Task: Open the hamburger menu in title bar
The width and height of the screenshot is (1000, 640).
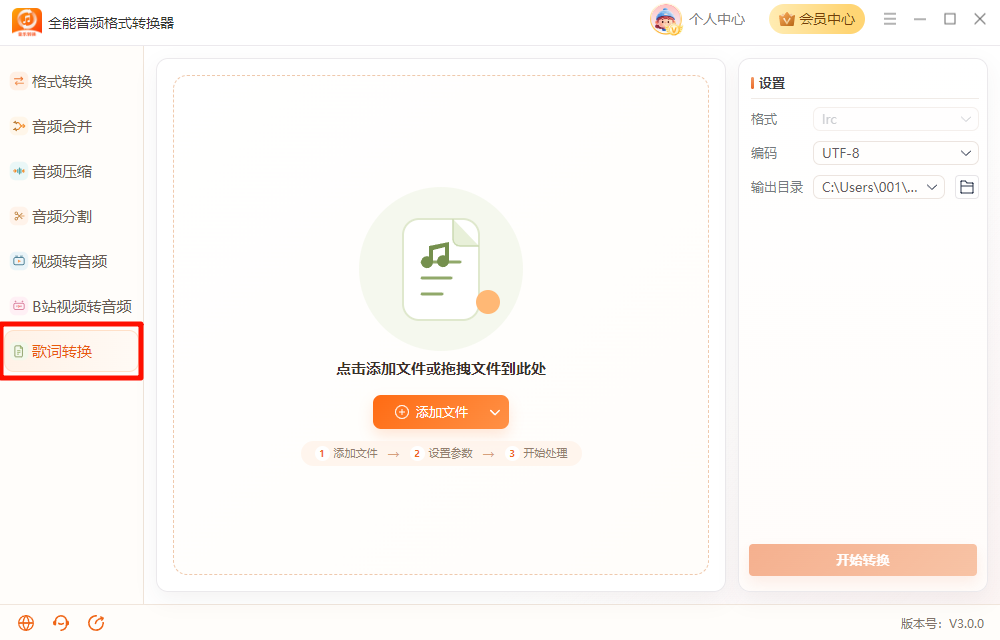Action: pos(890,19)
